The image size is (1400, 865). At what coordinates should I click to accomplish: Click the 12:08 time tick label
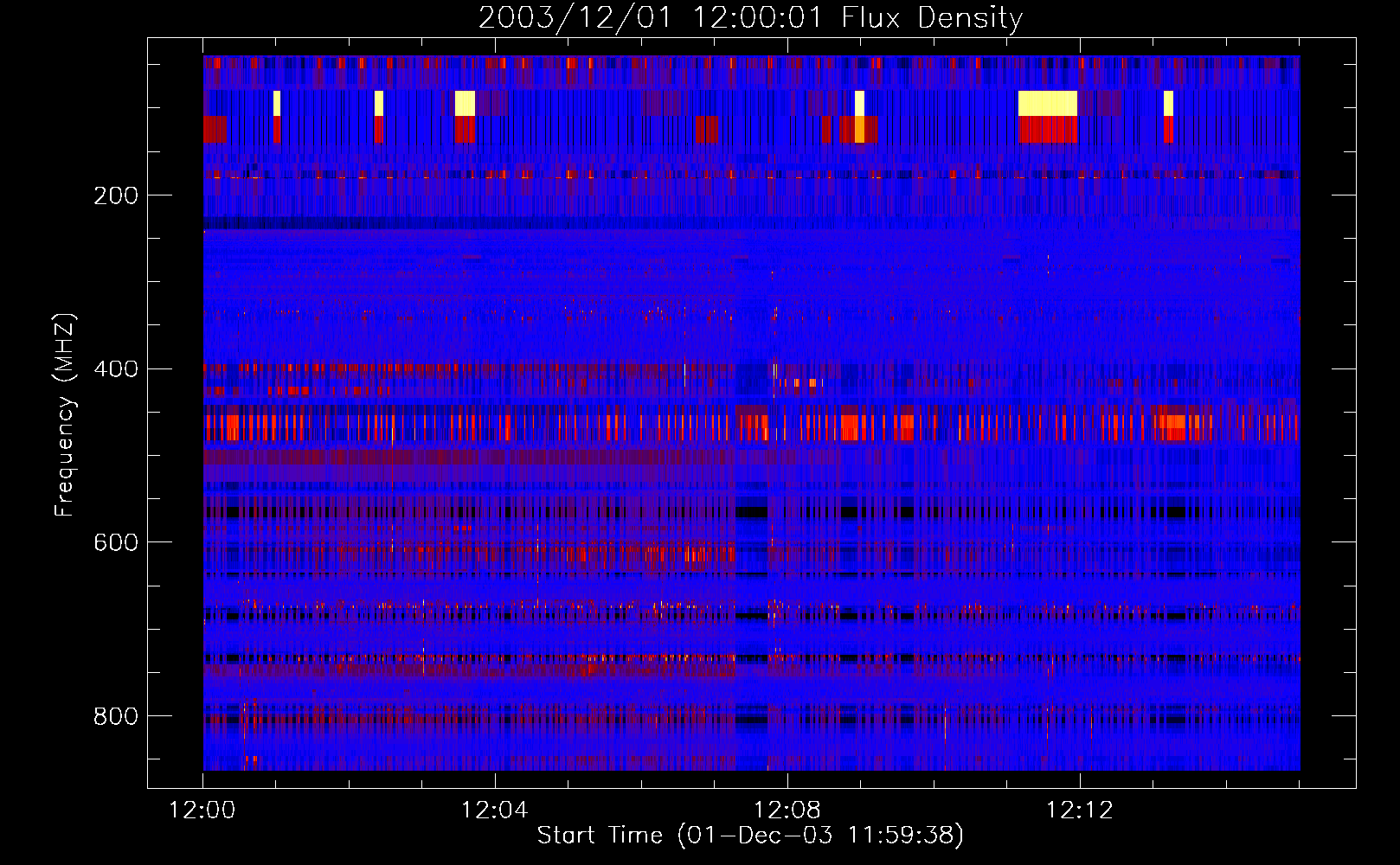(x=787, y=811)
